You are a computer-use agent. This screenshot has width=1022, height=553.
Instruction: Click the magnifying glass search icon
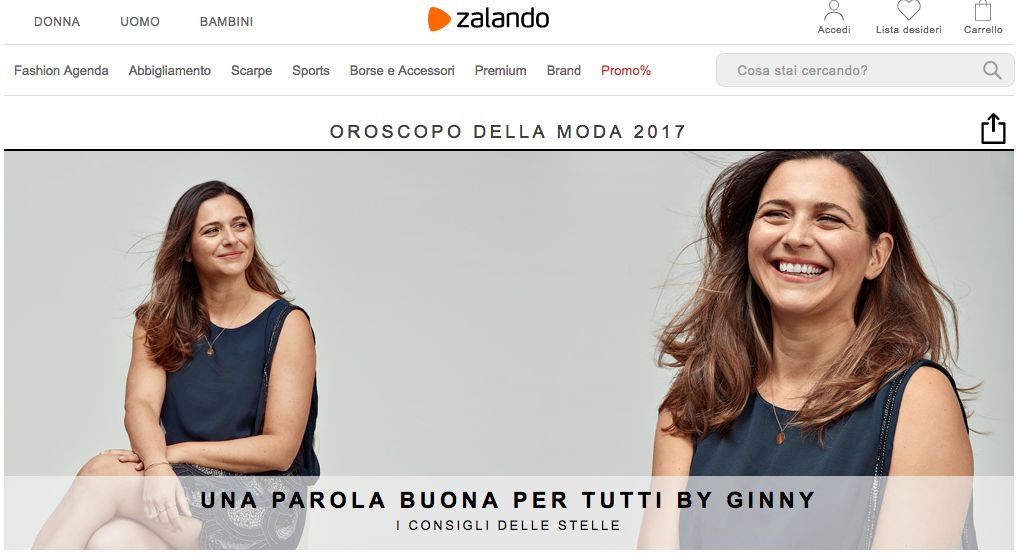(992, 70)
